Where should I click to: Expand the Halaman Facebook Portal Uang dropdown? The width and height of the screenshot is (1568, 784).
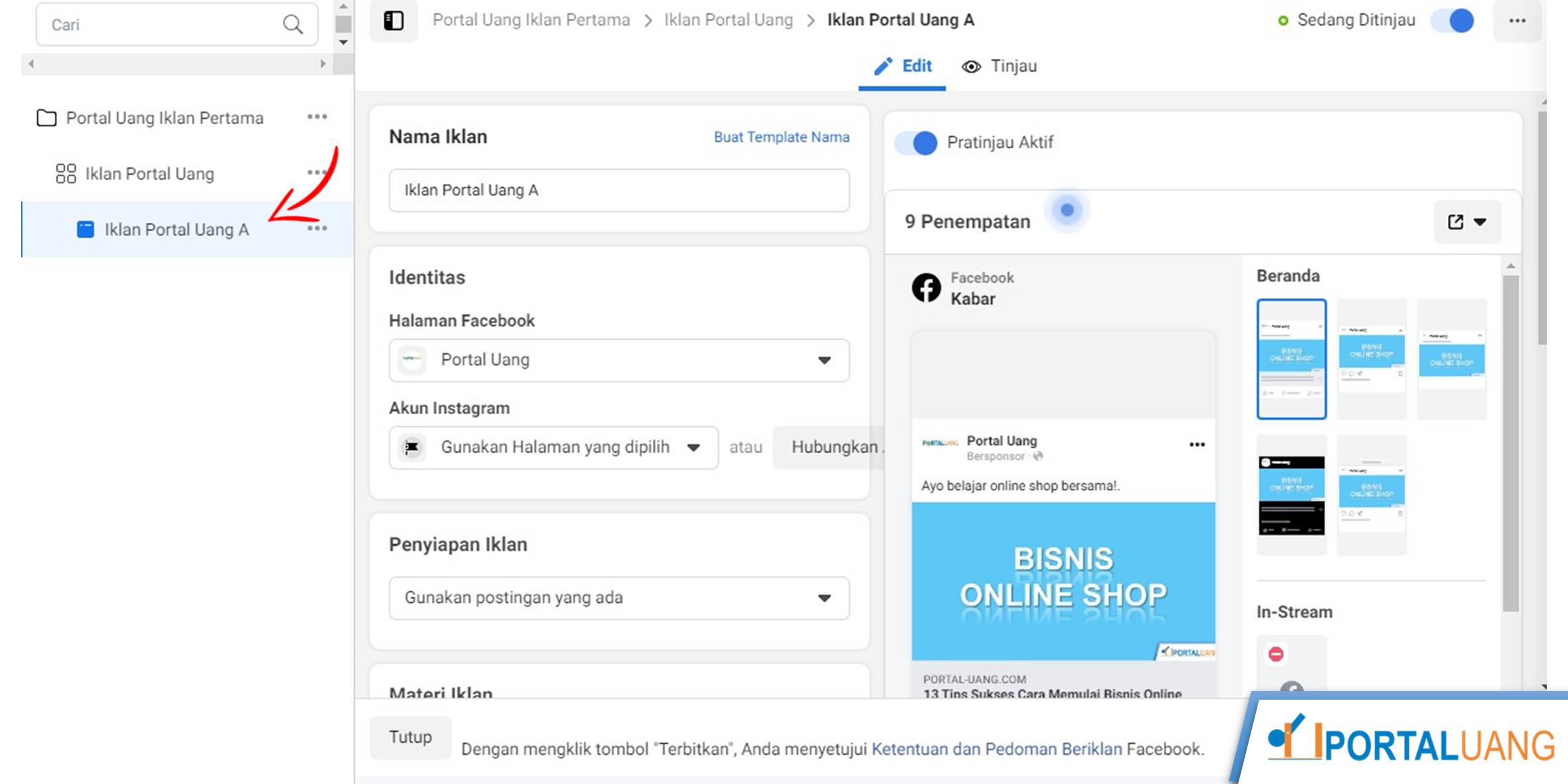coord(619,360)
